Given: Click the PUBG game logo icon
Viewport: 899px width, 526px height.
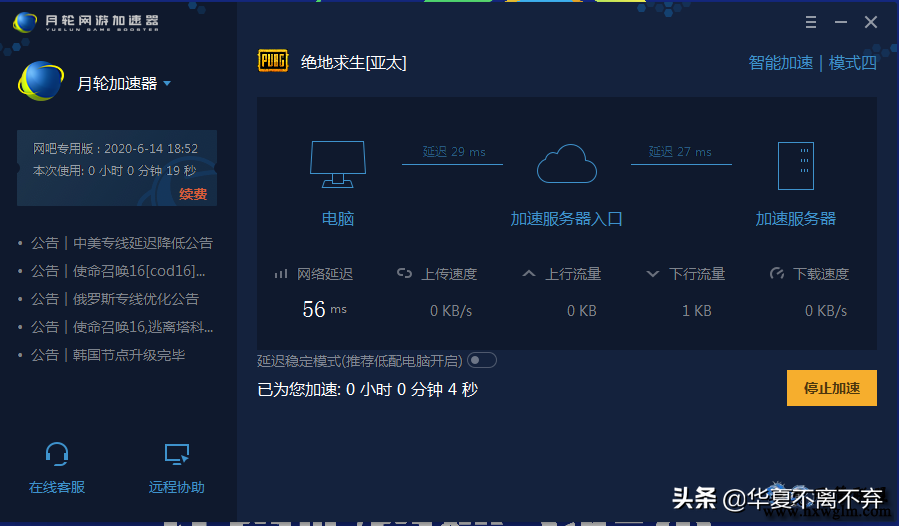Looking at the screenshot, I should pos(273,61).
